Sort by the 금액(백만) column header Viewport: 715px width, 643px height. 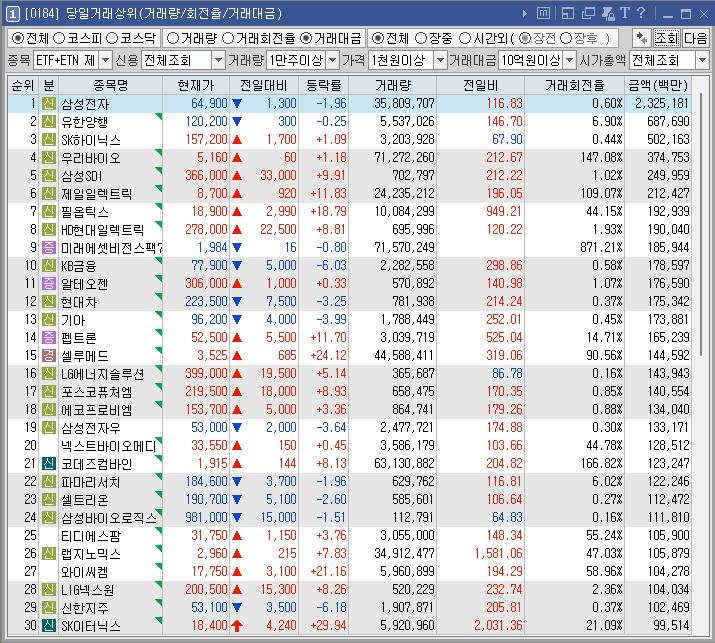coord(658,85)
